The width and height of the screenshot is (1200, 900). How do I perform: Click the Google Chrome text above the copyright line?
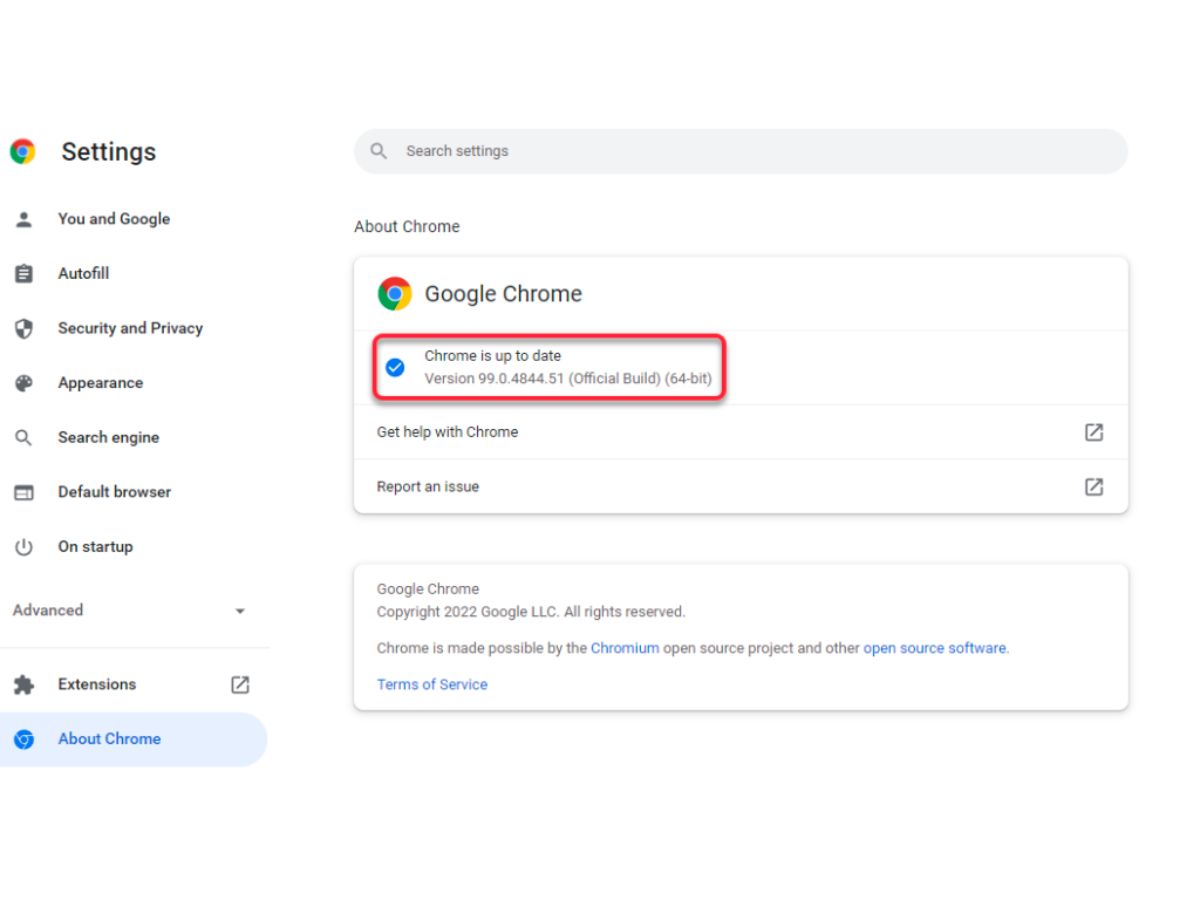pos(428,589)
